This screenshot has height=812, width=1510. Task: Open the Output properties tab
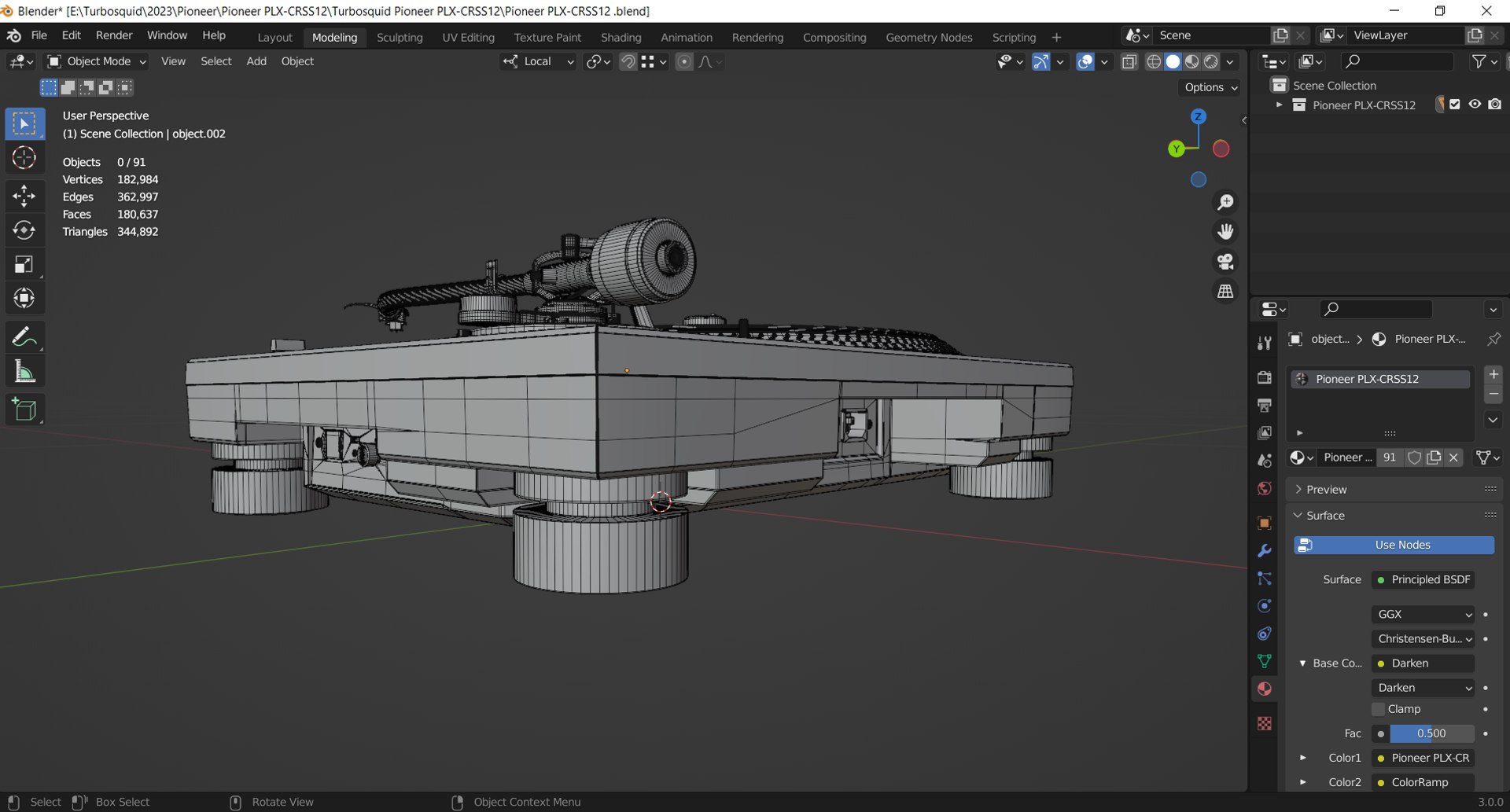pyautogui.click(x=1265, y=405)
